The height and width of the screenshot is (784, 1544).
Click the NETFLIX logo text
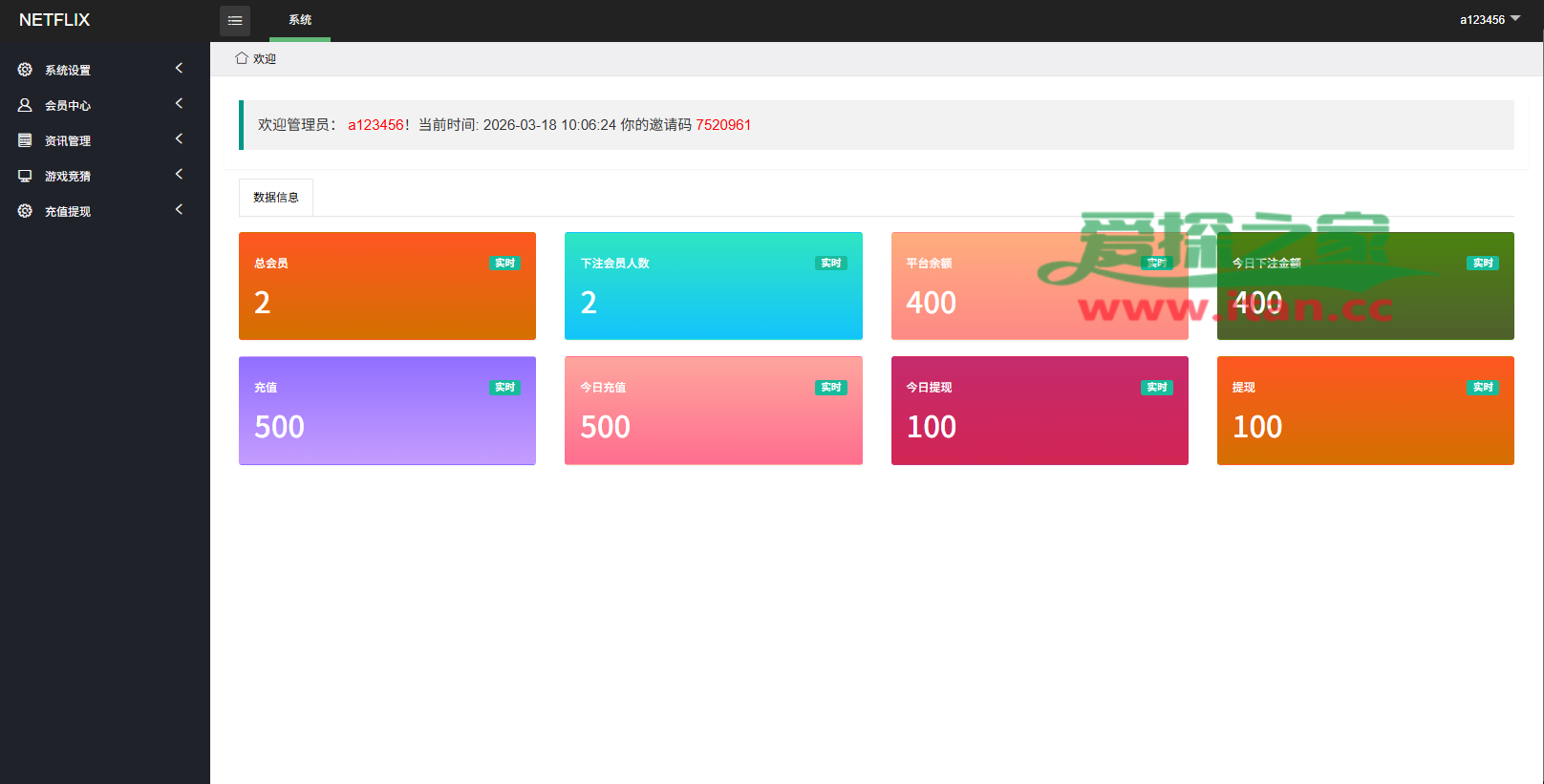[x=54, y=20]
